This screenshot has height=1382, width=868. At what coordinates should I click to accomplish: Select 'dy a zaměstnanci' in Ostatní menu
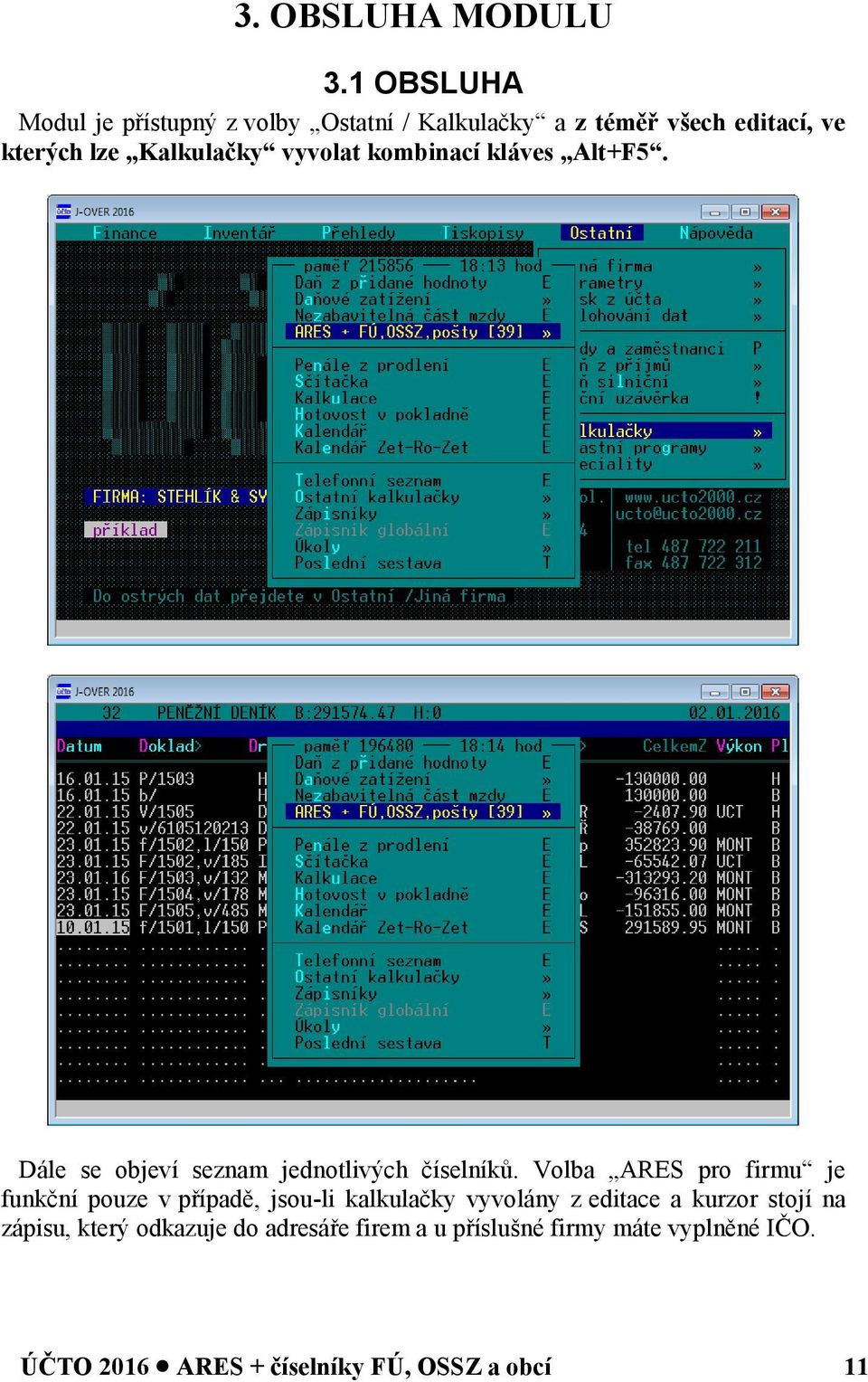pyautogui.click(x=652, y=349)
